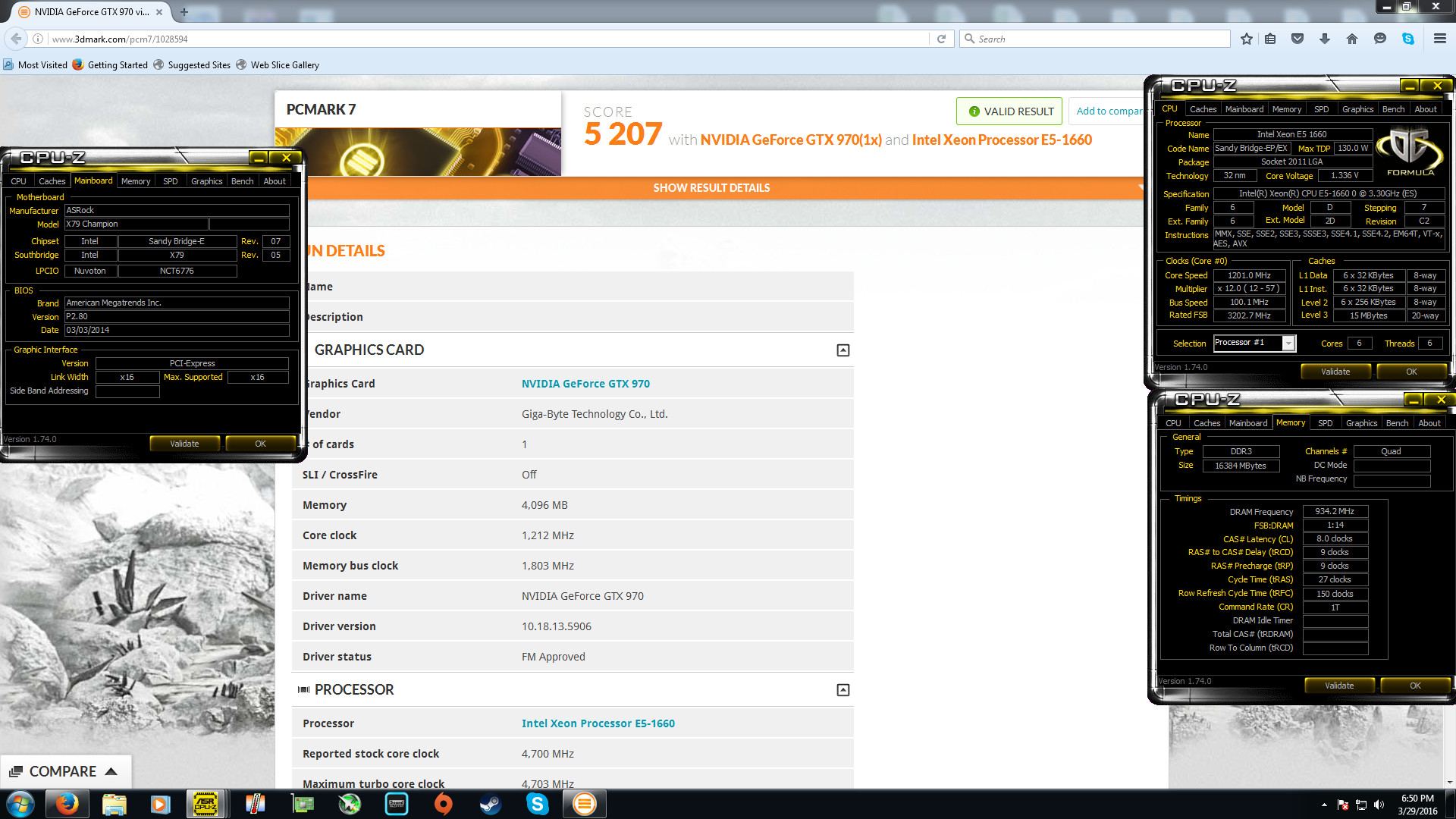The image size is (1456, 819).
Task: Click the X79 Champion model field
Action: point(136,224)
